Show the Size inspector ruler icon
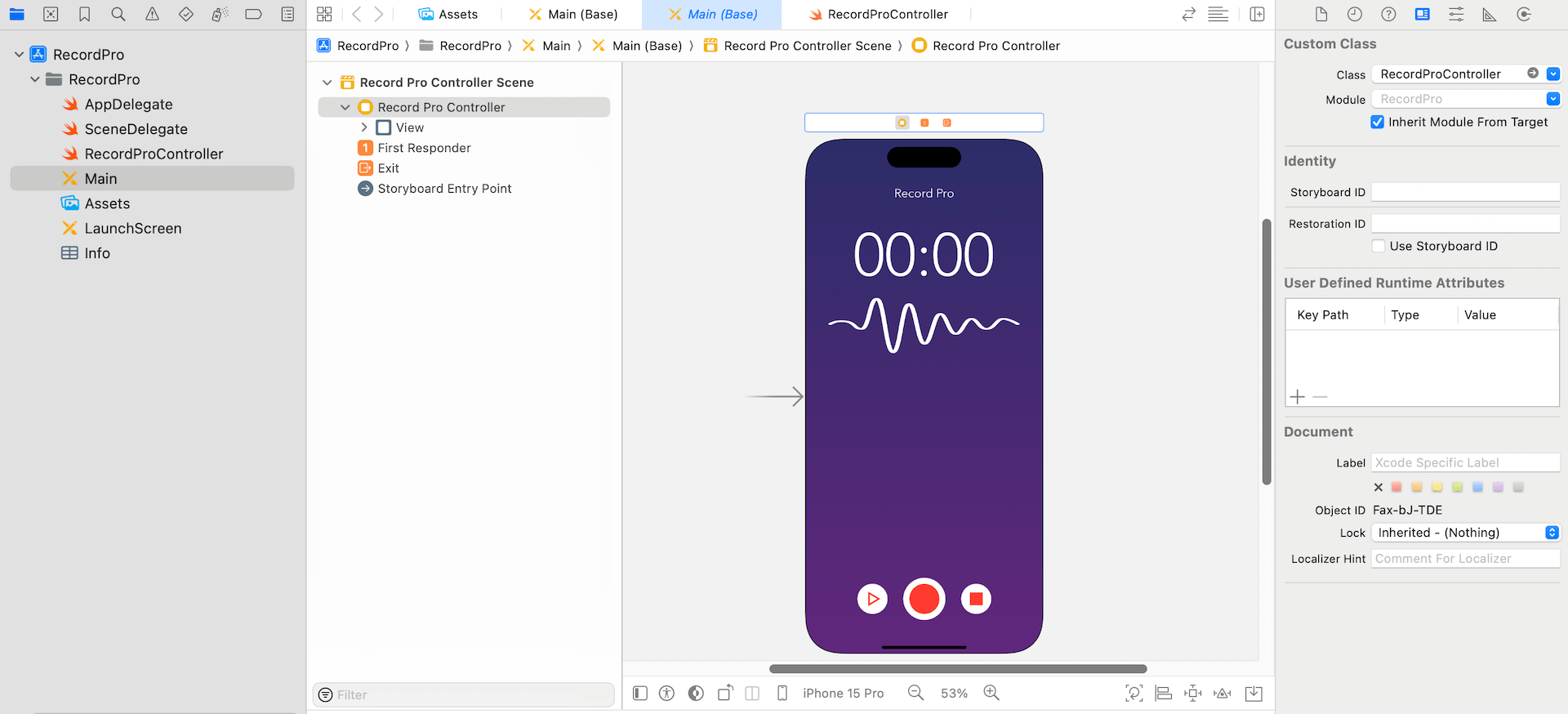Screen dimensions: 1568x714 pyautogui.click(x=1490, y=14)
